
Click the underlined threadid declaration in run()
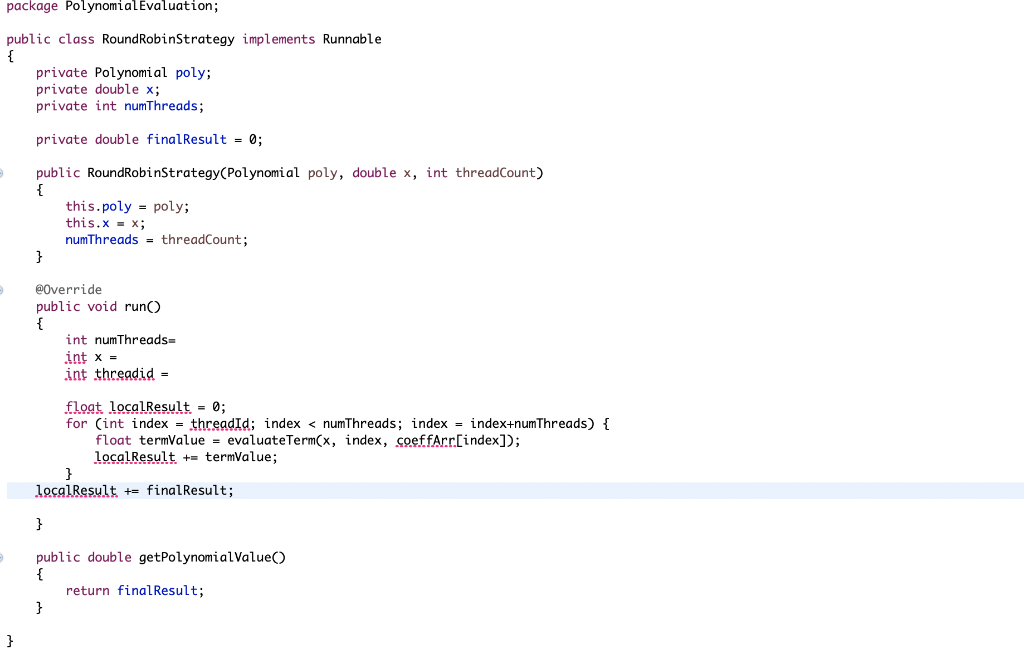[x=124, y=373]
